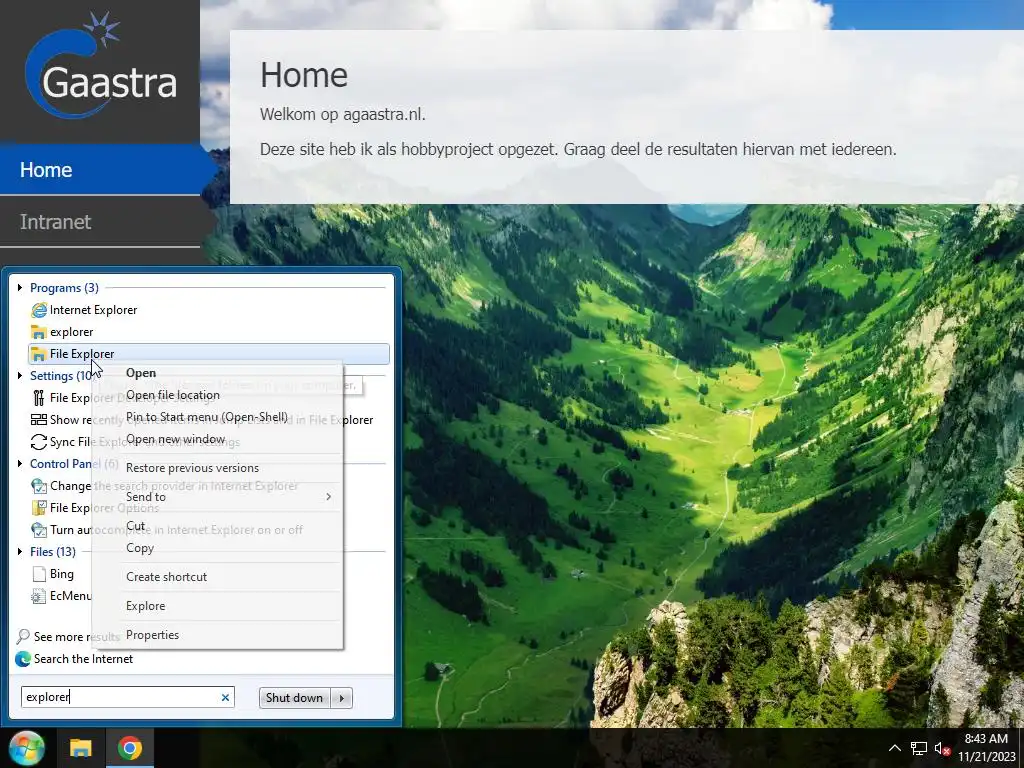This screenshot has height=768, width=1024.
Task: Open the clock showing 8:43 AM
Action: (986, 748)
